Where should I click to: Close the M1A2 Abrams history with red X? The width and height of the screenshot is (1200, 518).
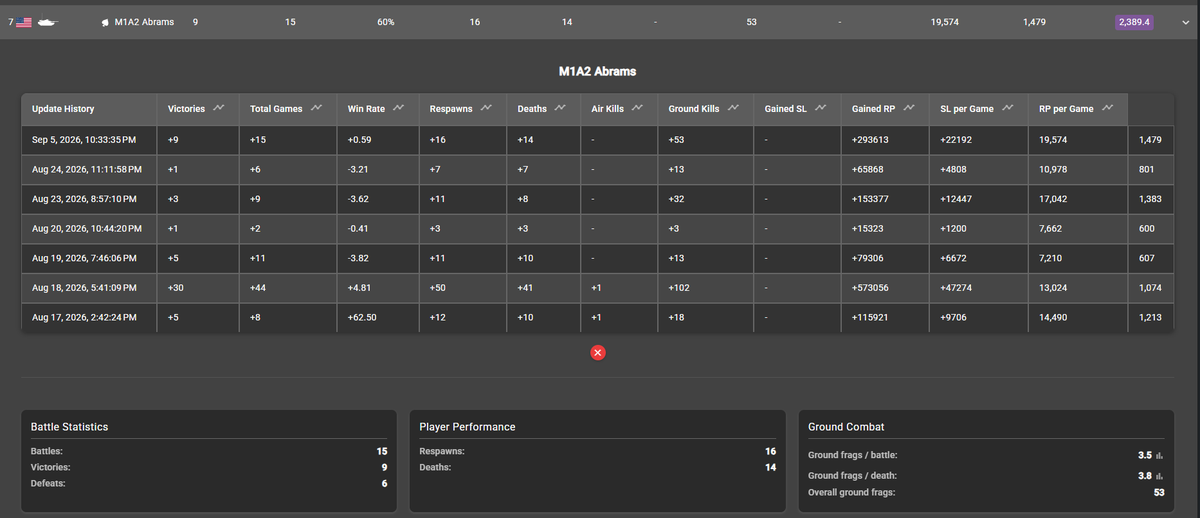pyautogui.click(x=598, y=352)
